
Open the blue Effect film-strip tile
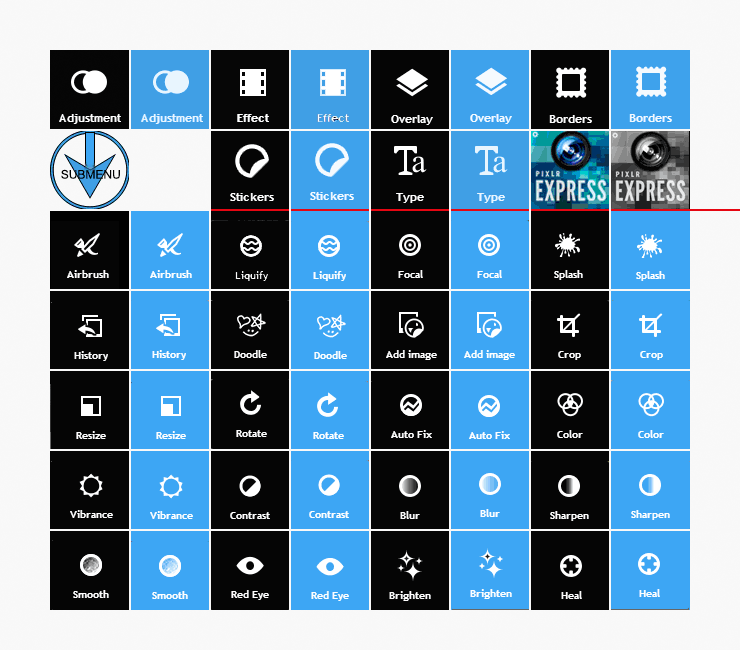coord(330,89)
